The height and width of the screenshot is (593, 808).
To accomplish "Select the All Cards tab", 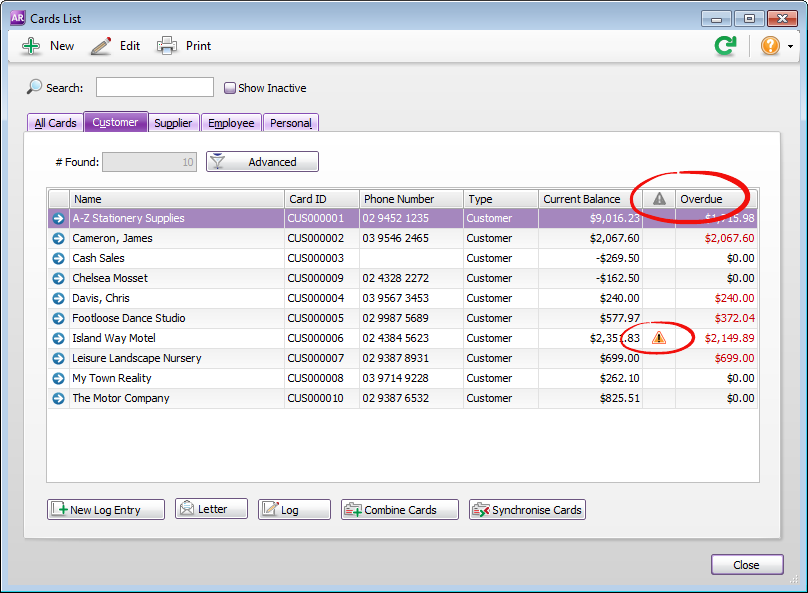I will [x=54, y=122].
